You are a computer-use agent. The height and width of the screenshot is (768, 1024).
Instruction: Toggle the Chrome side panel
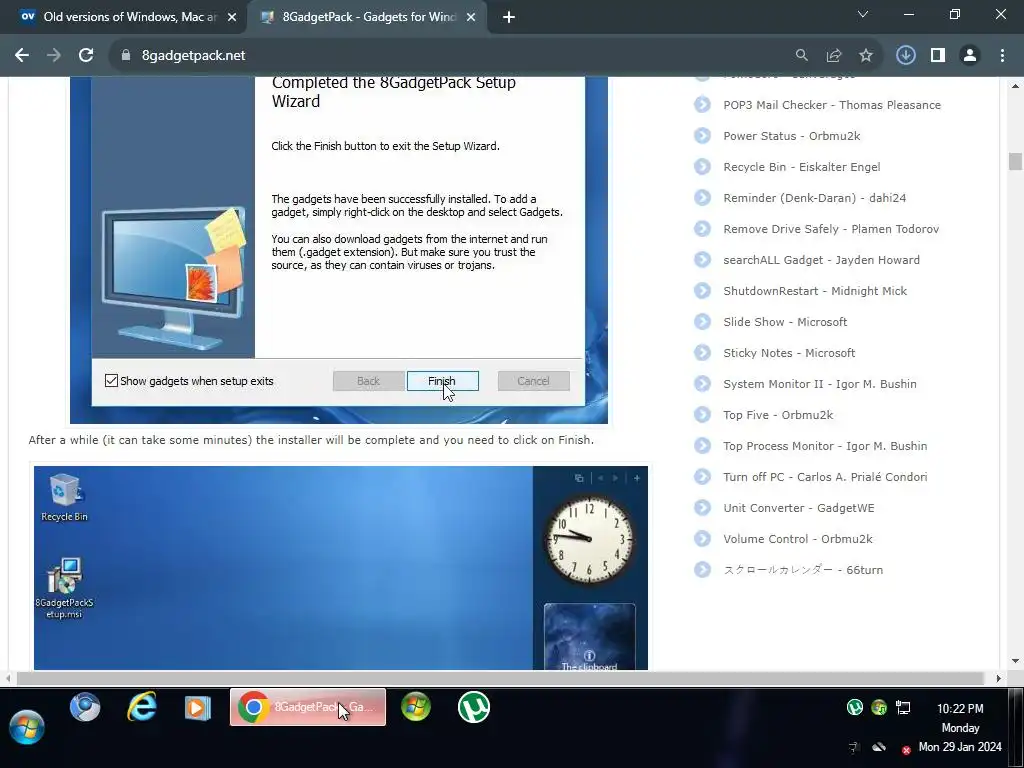click(x=937, y=56)
